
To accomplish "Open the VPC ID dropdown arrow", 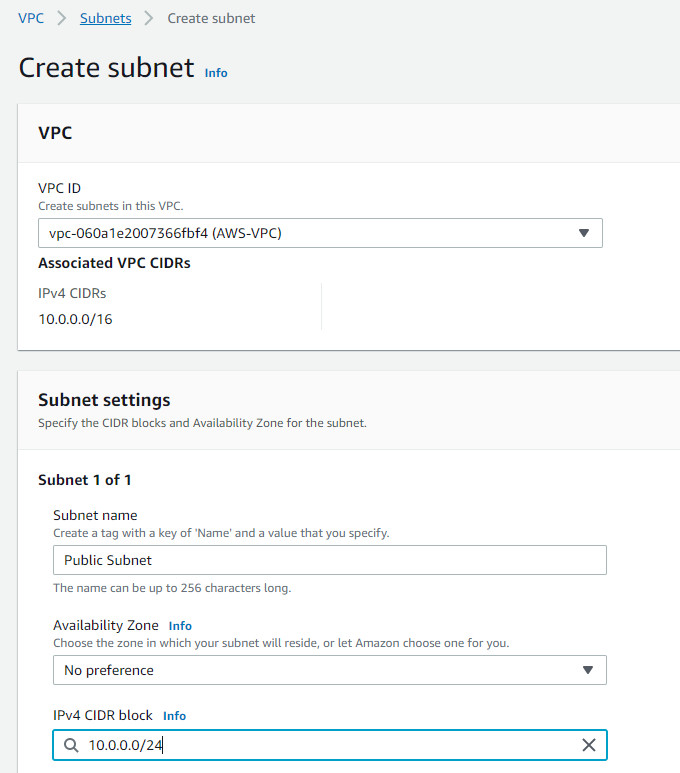I will pos(584,233).
